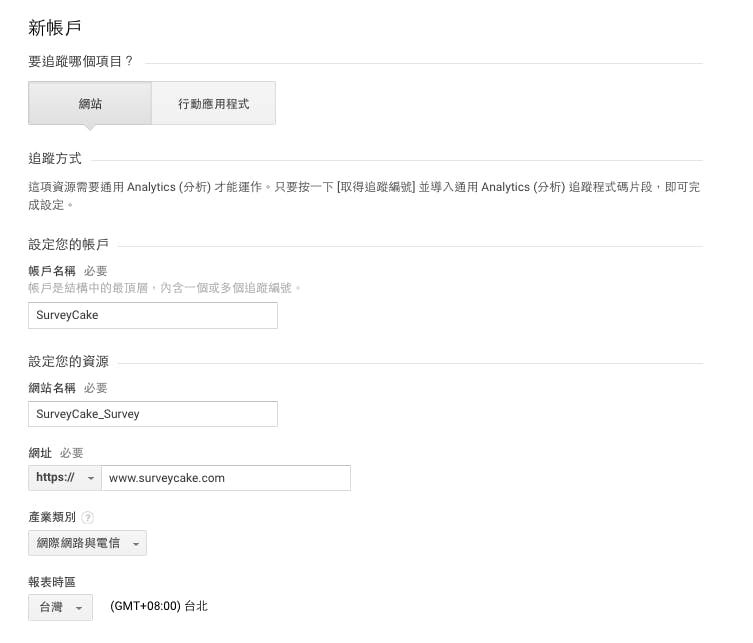This screenshot has height=643, width=753.
Task: Click the 設定您的帳戶 section heading
Action: tap(68, 244)
